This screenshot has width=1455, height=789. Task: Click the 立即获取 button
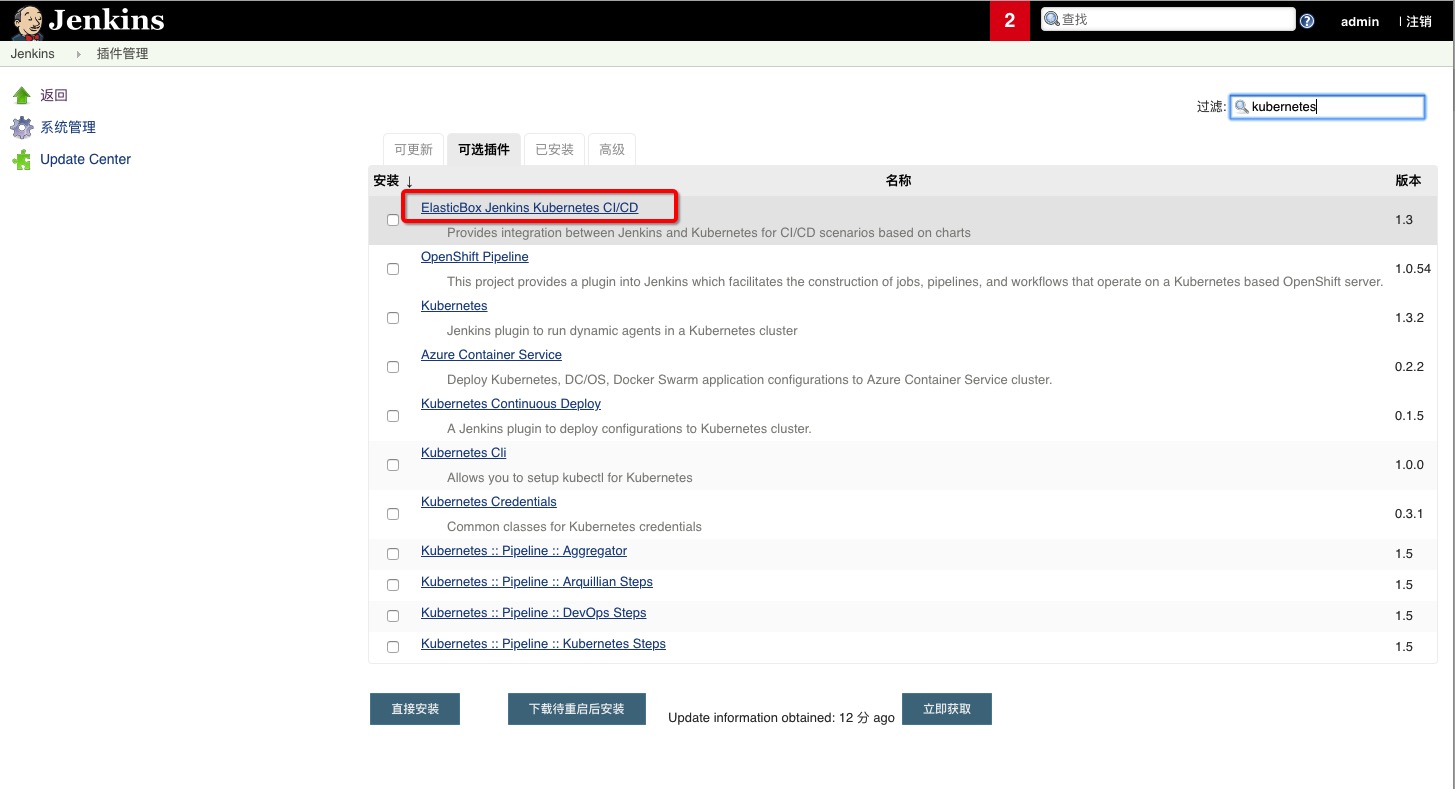click(947, 709)
